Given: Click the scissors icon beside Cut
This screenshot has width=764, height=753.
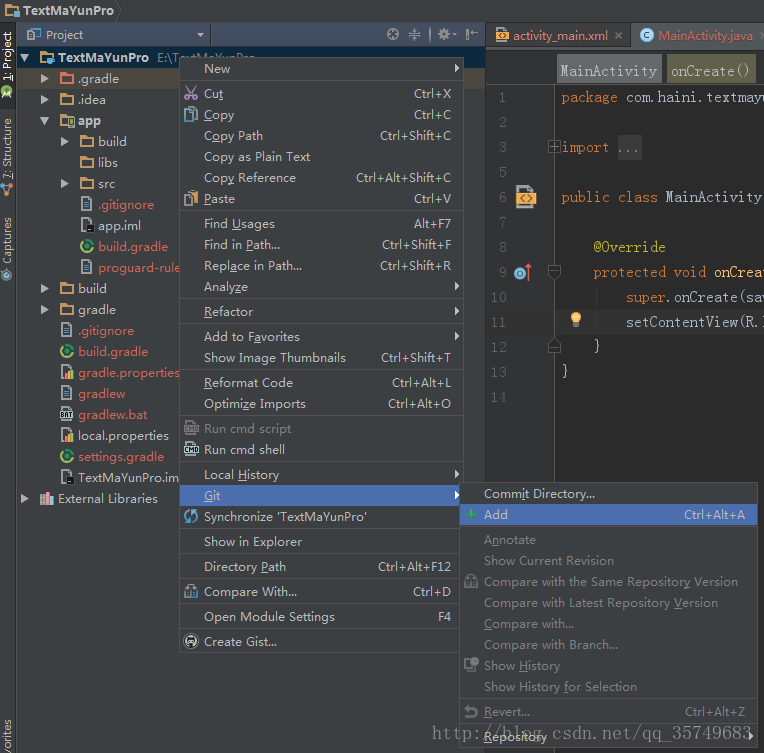Looking at the screenshot, I should (x=191, y=93).
